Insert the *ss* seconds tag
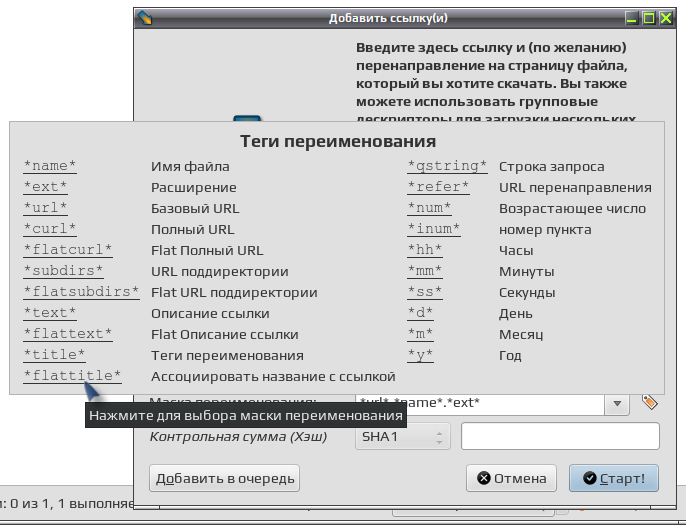The image size is (686, 525). [425, 292]
